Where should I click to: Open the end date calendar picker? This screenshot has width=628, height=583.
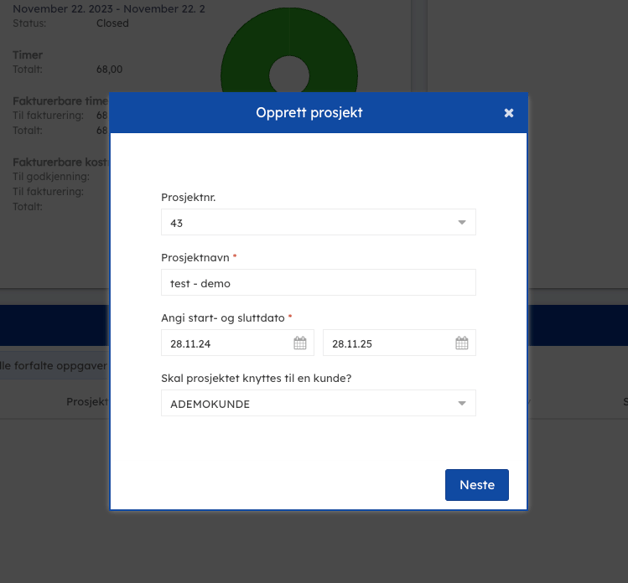click(x=462, y=343)
